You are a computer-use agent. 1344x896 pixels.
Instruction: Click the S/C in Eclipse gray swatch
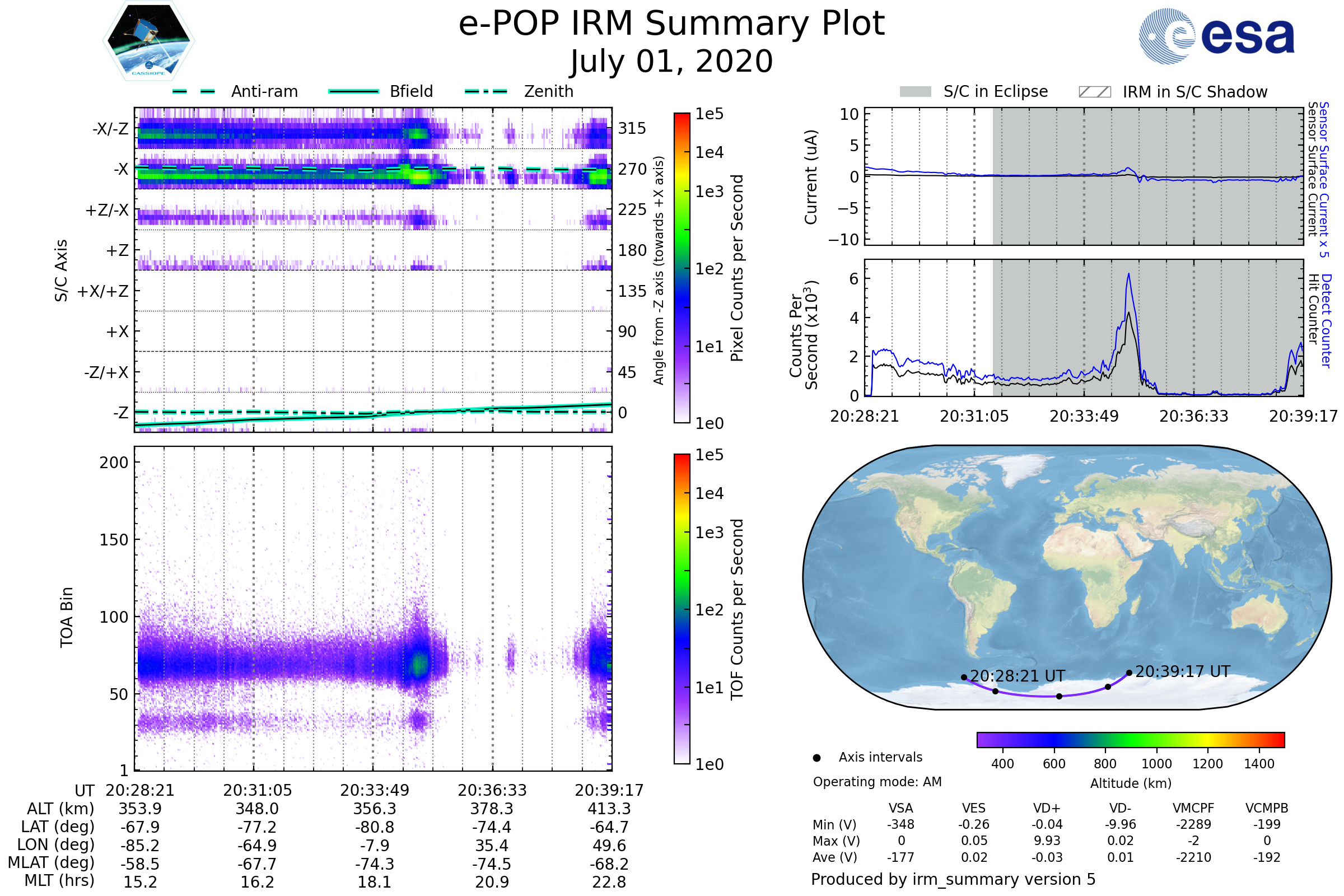tap(915, 92)
